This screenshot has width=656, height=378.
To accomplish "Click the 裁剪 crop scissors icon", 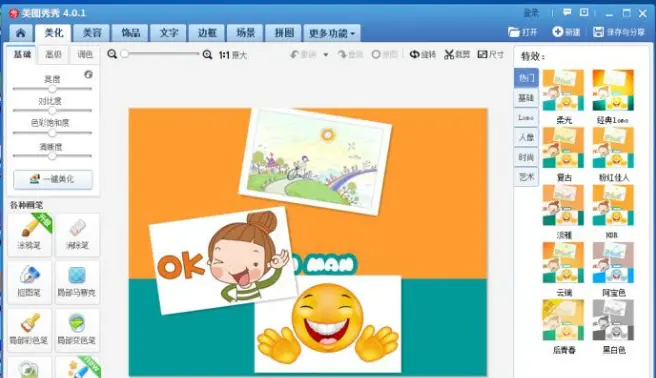I will 449,54.
